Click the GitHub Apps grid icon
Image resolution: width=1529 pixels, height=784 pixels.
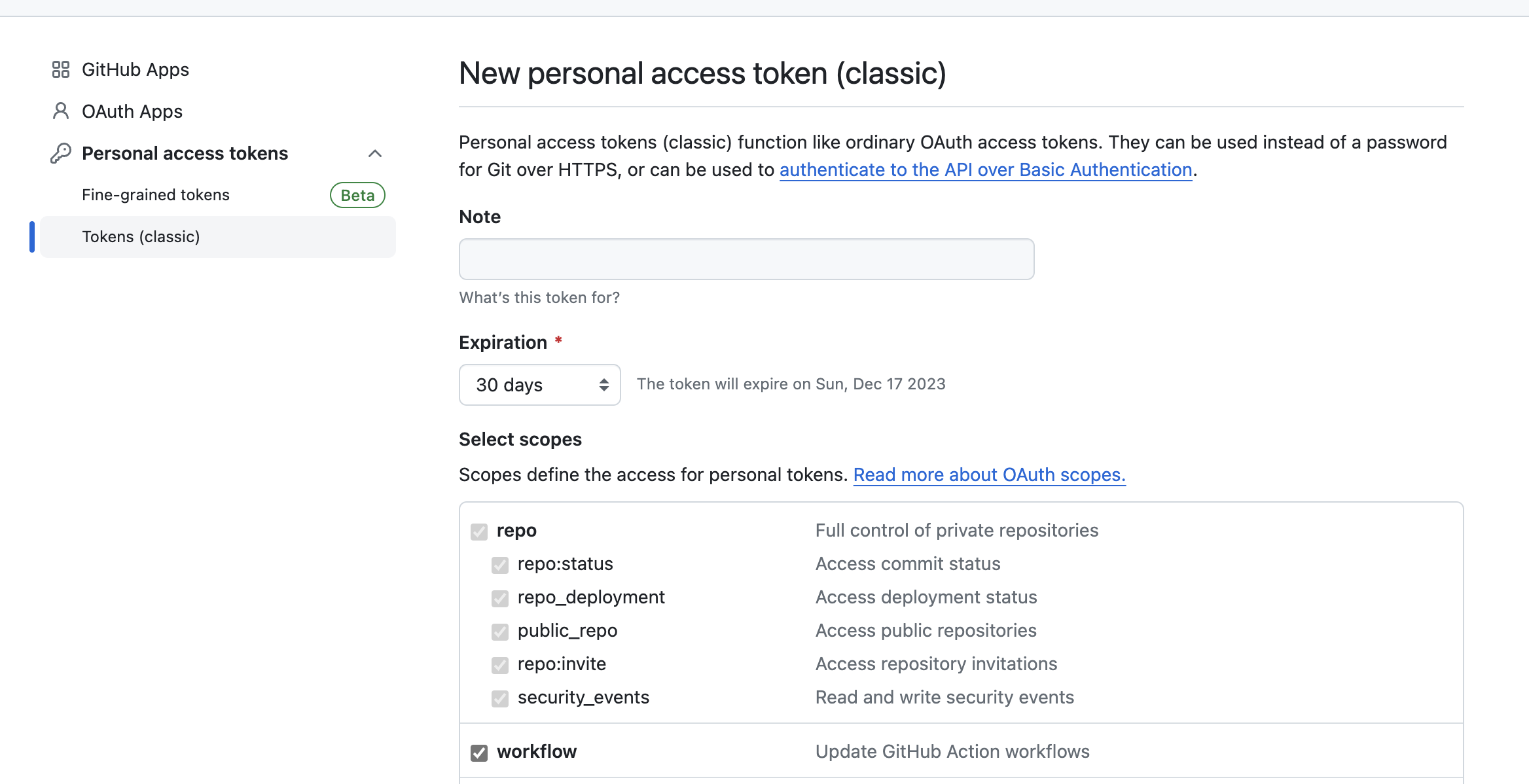61,69
